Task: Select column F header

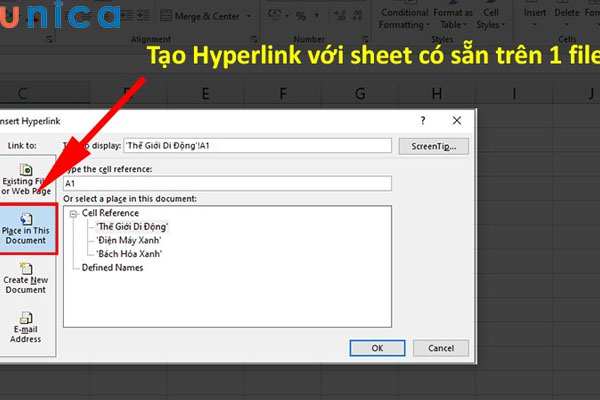Action: (x=283, y=93)
